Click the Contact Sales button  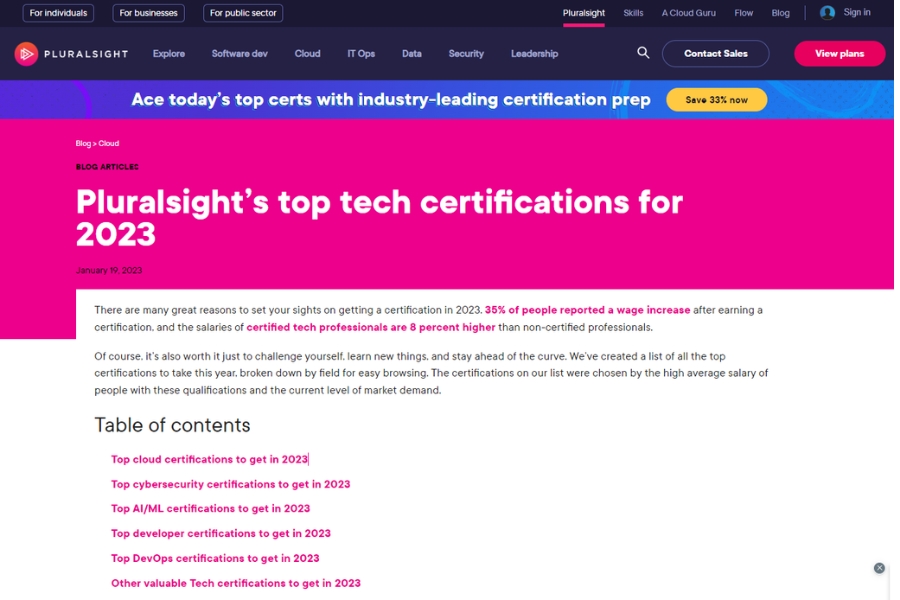click(715, 53)
